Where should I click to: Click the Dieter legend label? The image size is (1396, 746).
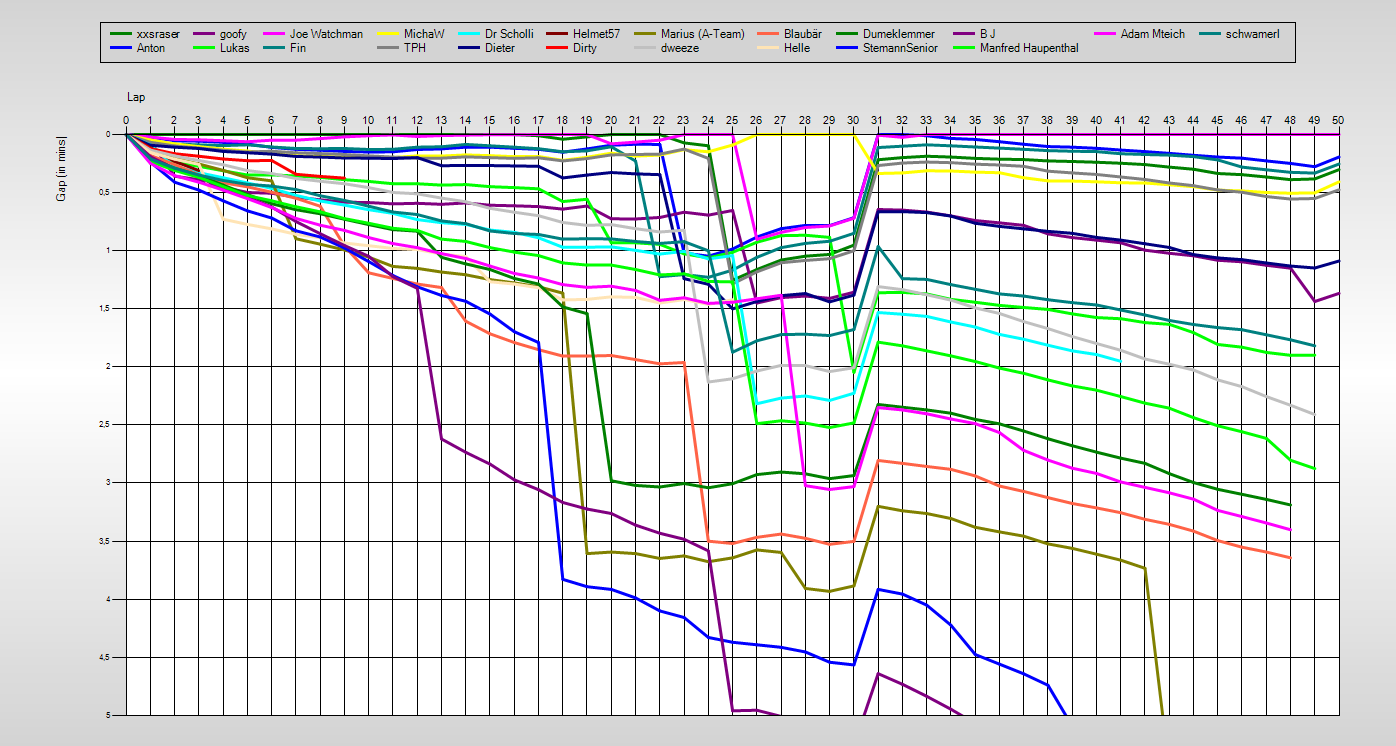pyautogui.click(x=500, y=48)
